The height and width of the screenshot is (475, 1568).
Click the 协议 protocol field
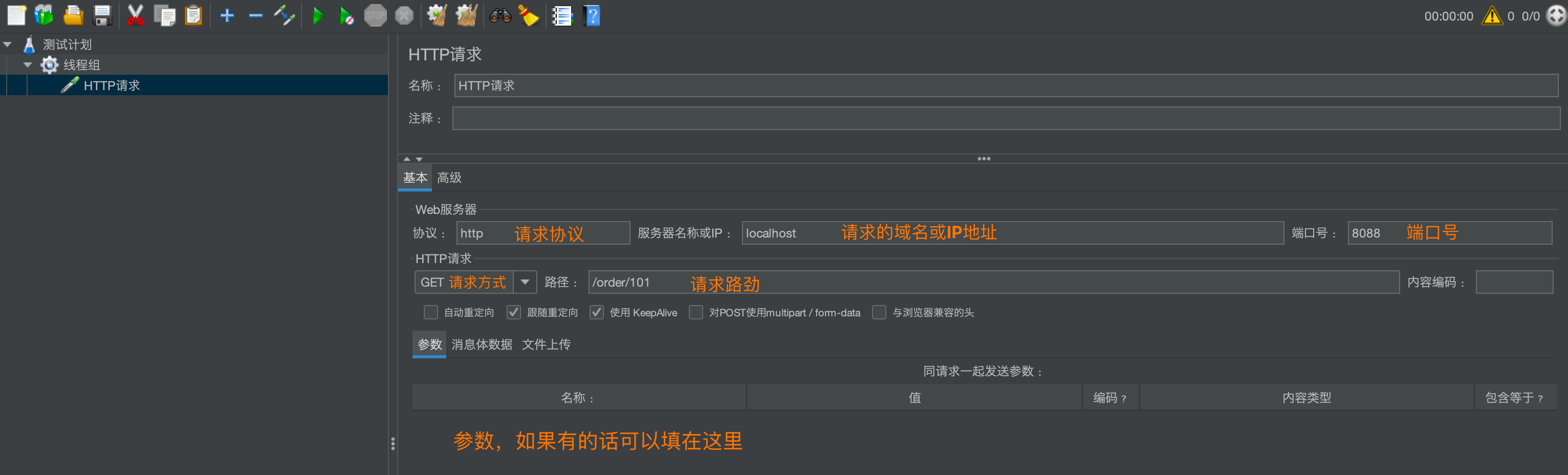[x=543, y=233]
